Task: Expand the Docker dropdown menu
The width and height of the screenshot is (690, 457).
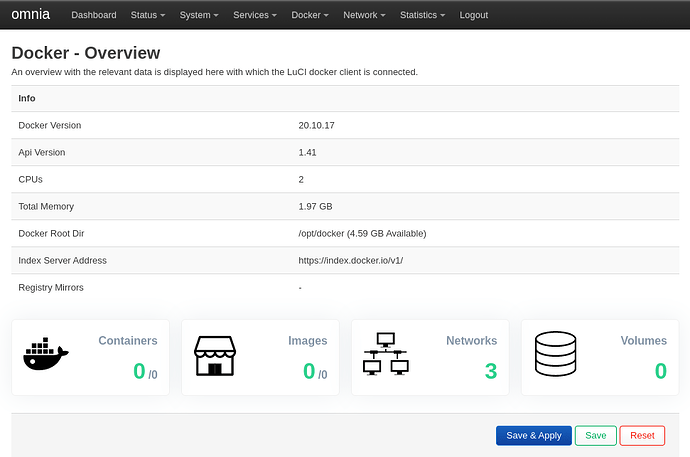Action: click(x=310, y=15)
